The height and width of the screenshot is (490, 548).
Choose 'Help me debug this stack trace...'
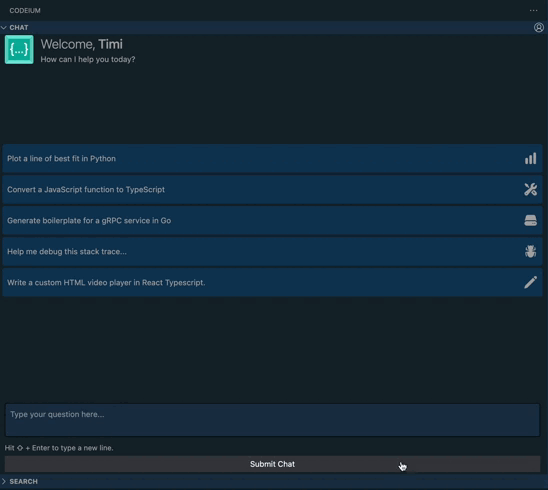(x=272, y=251)
